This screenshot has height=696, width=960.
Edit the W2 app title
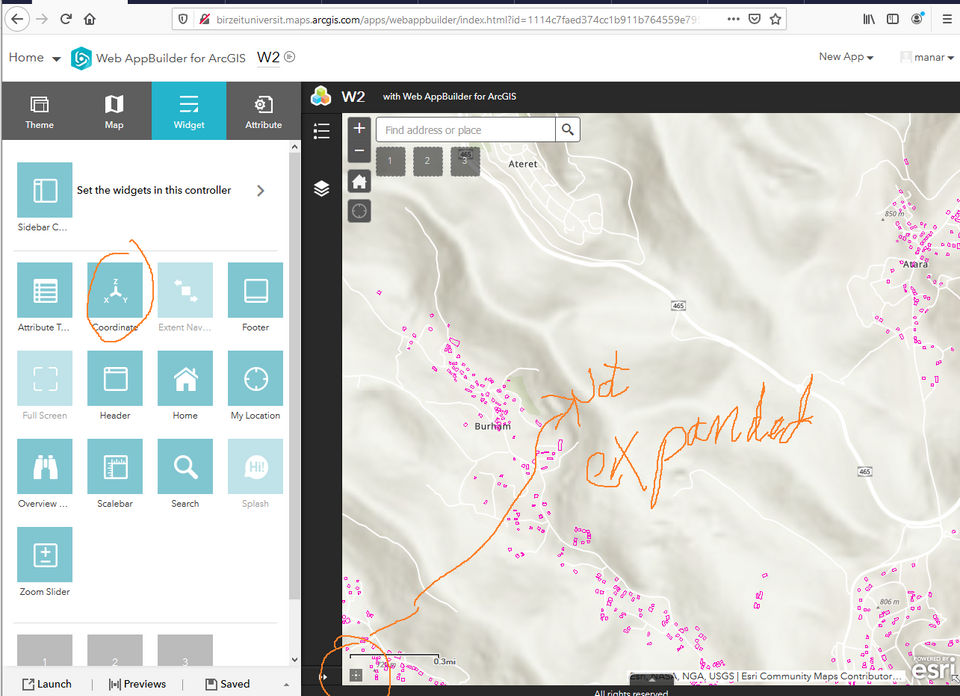[x=269, y=57]
